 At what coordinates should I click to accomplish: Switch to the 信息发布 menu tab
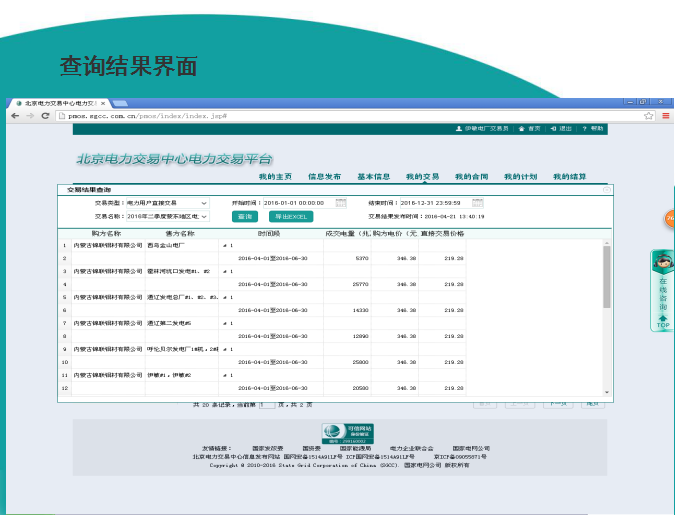[324, 176]
